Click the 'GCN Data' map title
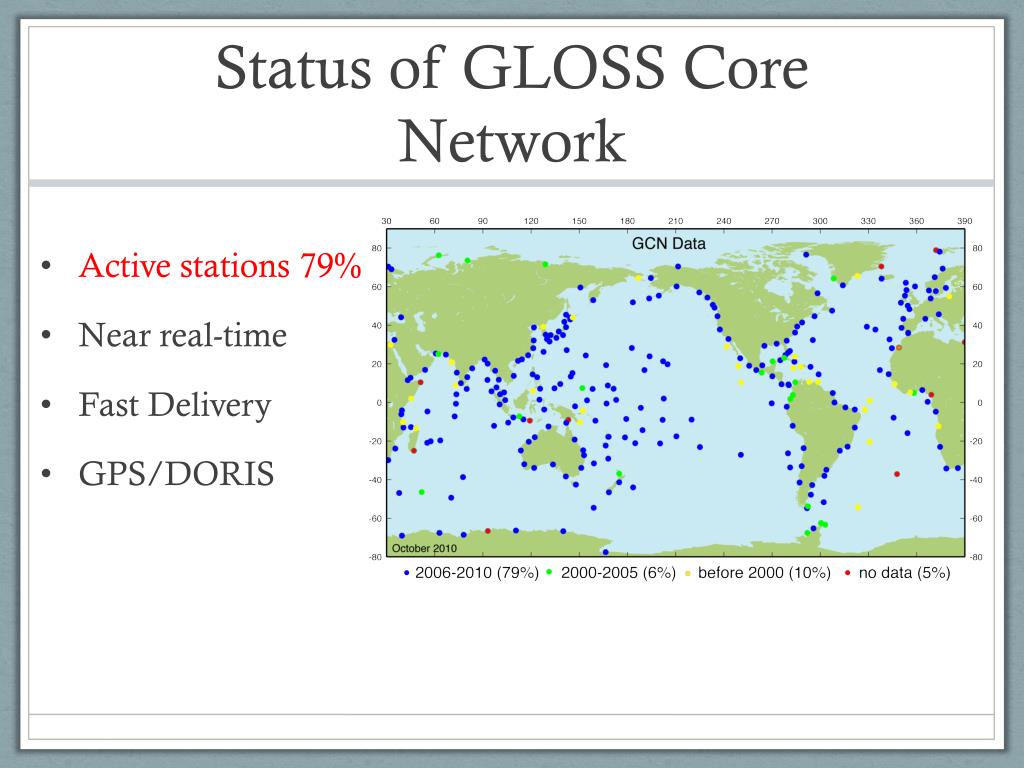 pyautogui.click(x=669, y=244)
